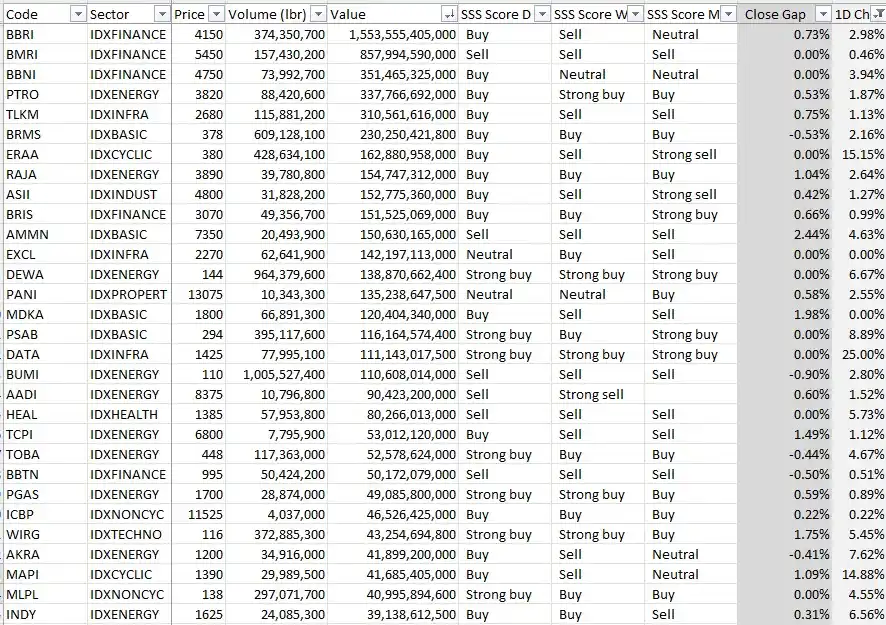
Task: Click the value cell 1,553,555,405,000
Action: point(393,34)
